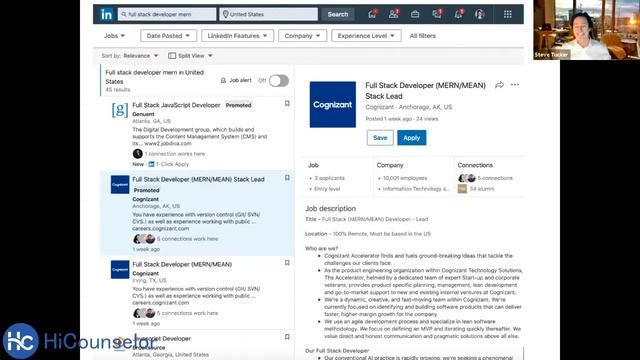Open the Experience Level filter dropdown
The image size is (640, 360).
tap(366, 36)
